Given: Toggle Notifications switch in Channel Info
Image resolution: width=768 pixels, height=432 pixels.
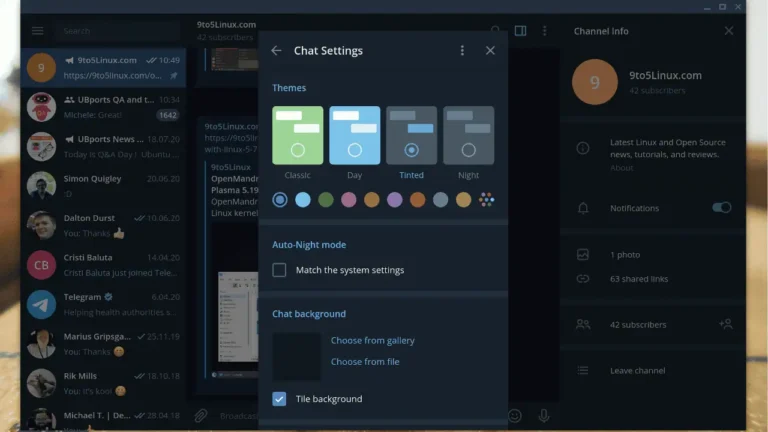Looking at the screenshot, I should tap(721, 208).
